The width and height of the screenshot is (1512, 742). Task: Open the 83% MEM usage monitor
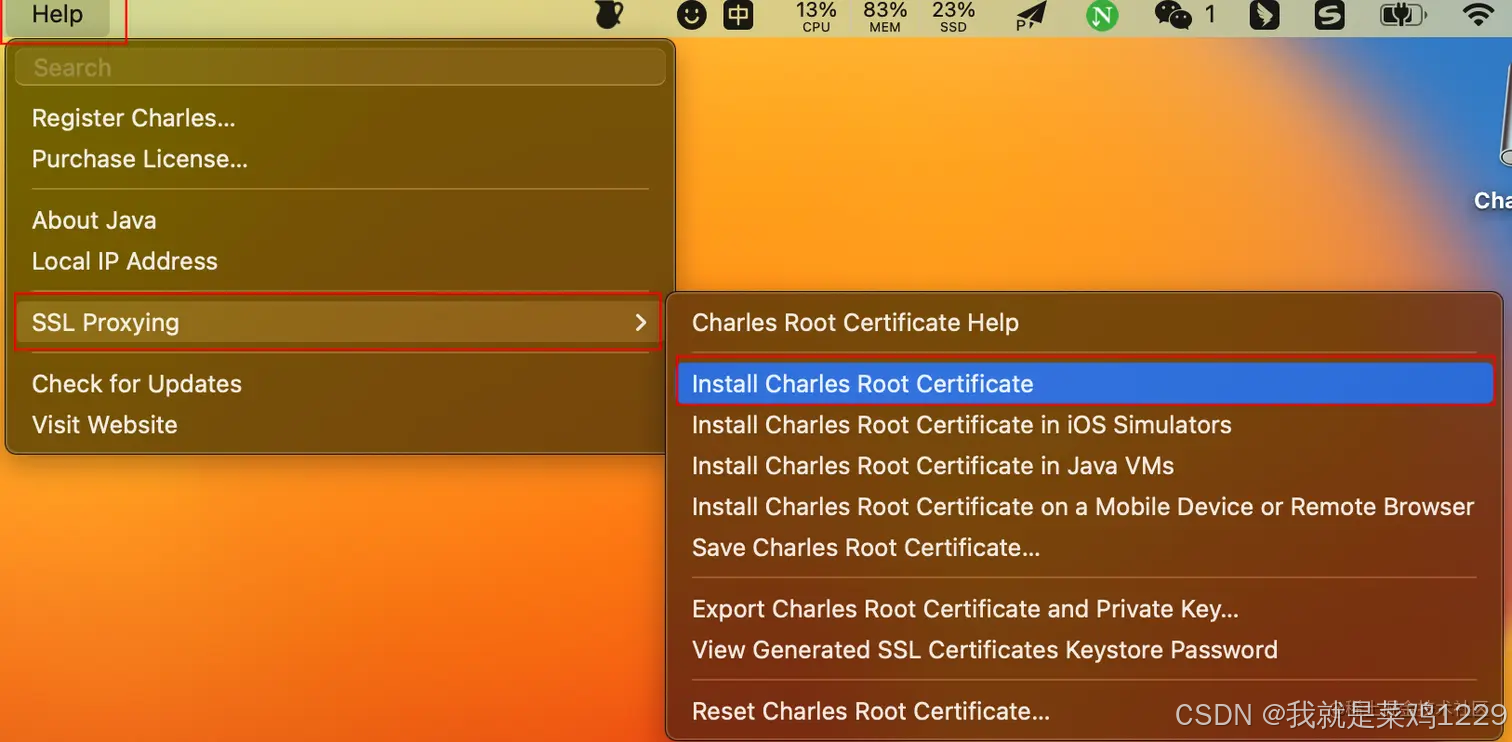coord(885,16)
